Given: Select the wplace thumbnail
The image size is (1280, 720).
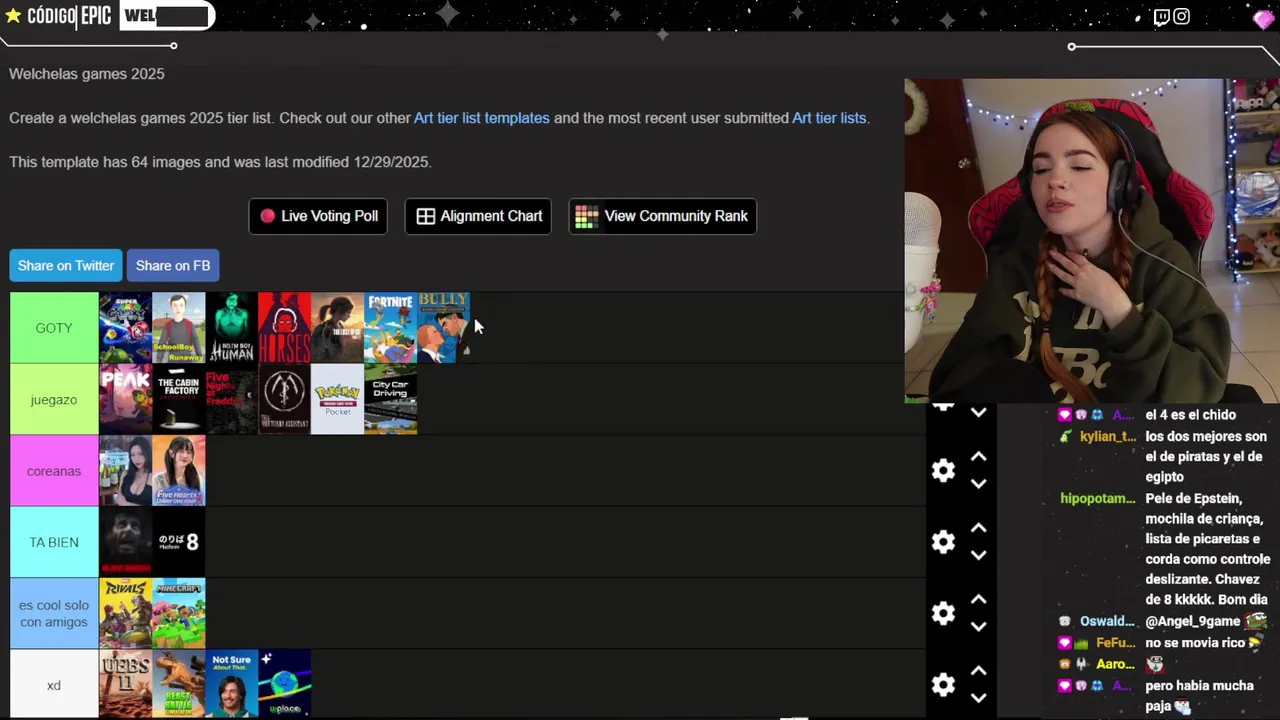Looking at the screenshot, I should point(284,685).
